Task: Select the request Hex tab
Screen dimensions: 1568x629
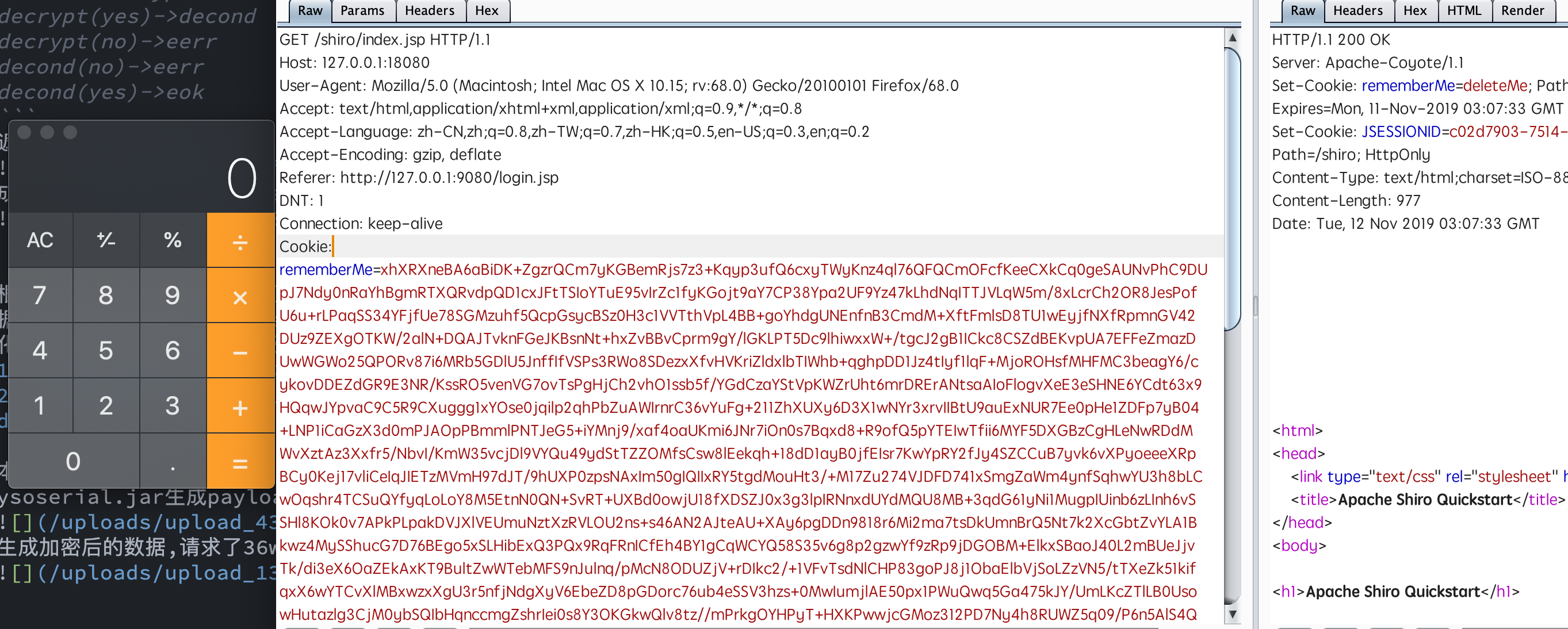Action: 487,11
